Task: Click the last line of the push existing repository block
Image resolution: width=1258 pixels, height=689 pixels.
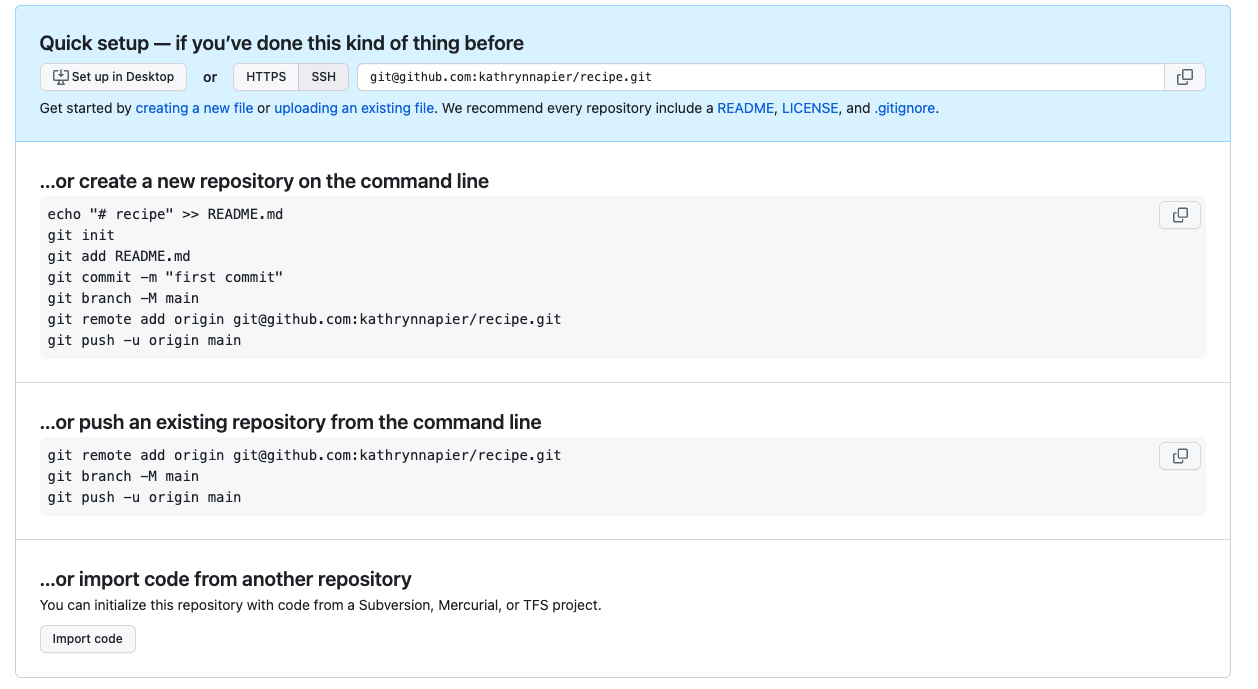Action: point(144,497)
